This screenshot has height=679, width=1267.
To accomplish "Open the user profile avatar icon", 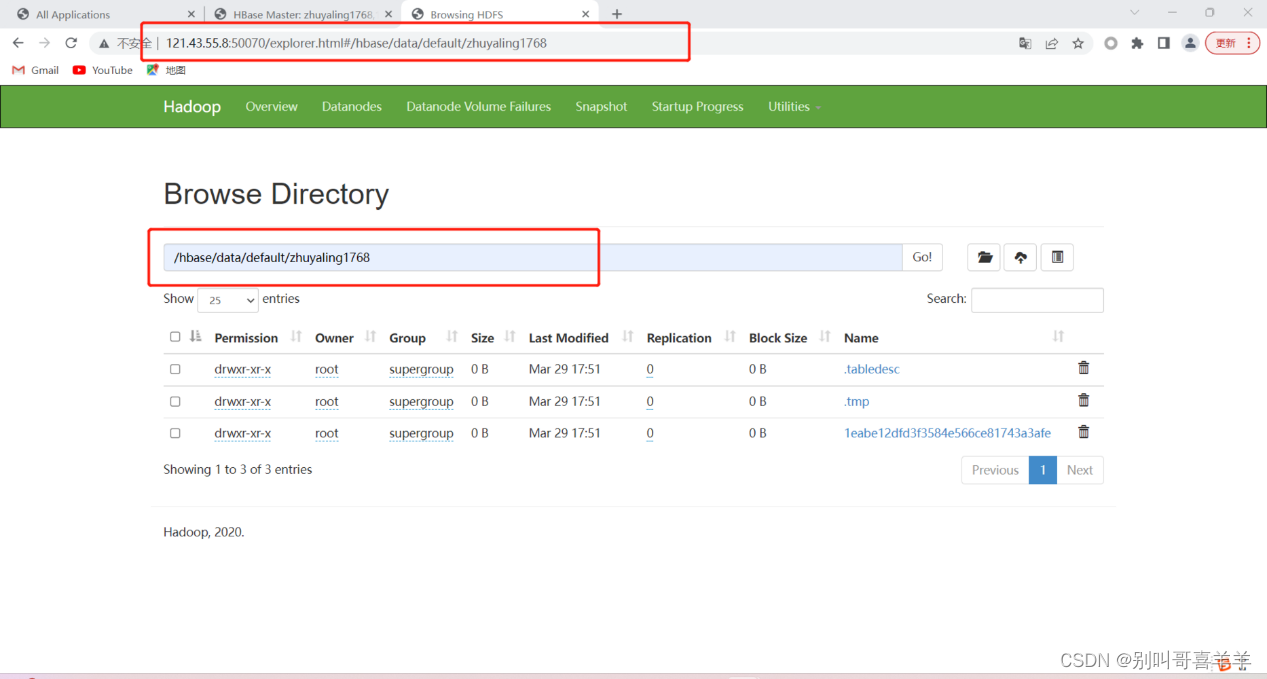I will point(1190,43).
